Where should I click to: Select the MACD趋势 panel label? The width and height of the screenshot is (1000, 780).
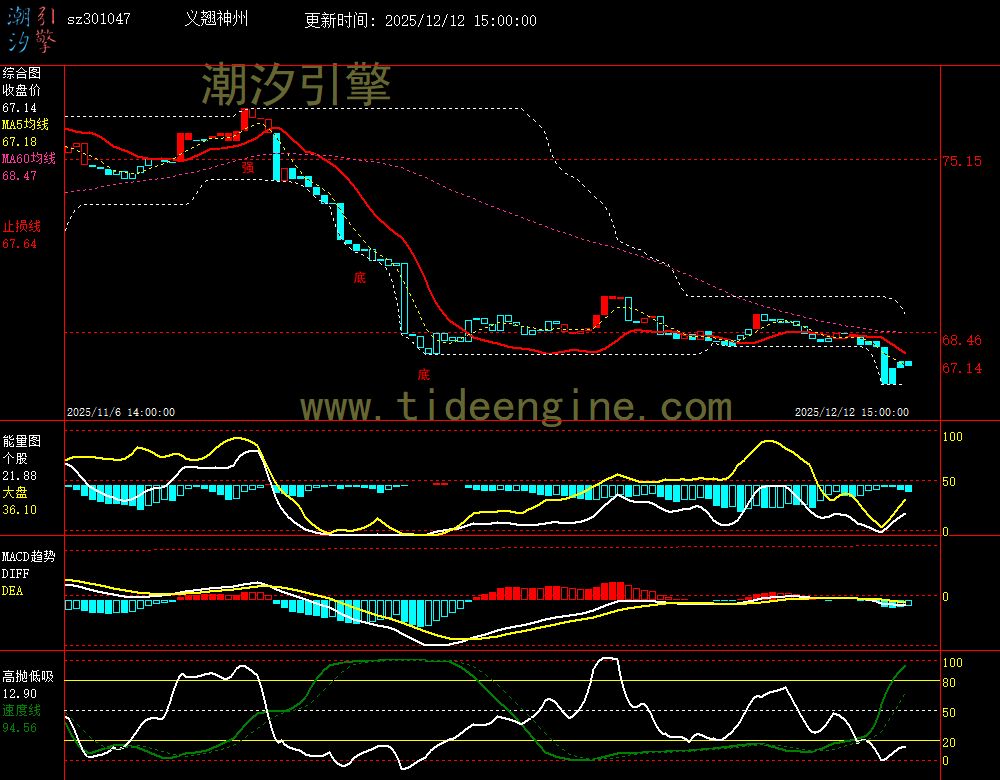click(x=28, y=556)
